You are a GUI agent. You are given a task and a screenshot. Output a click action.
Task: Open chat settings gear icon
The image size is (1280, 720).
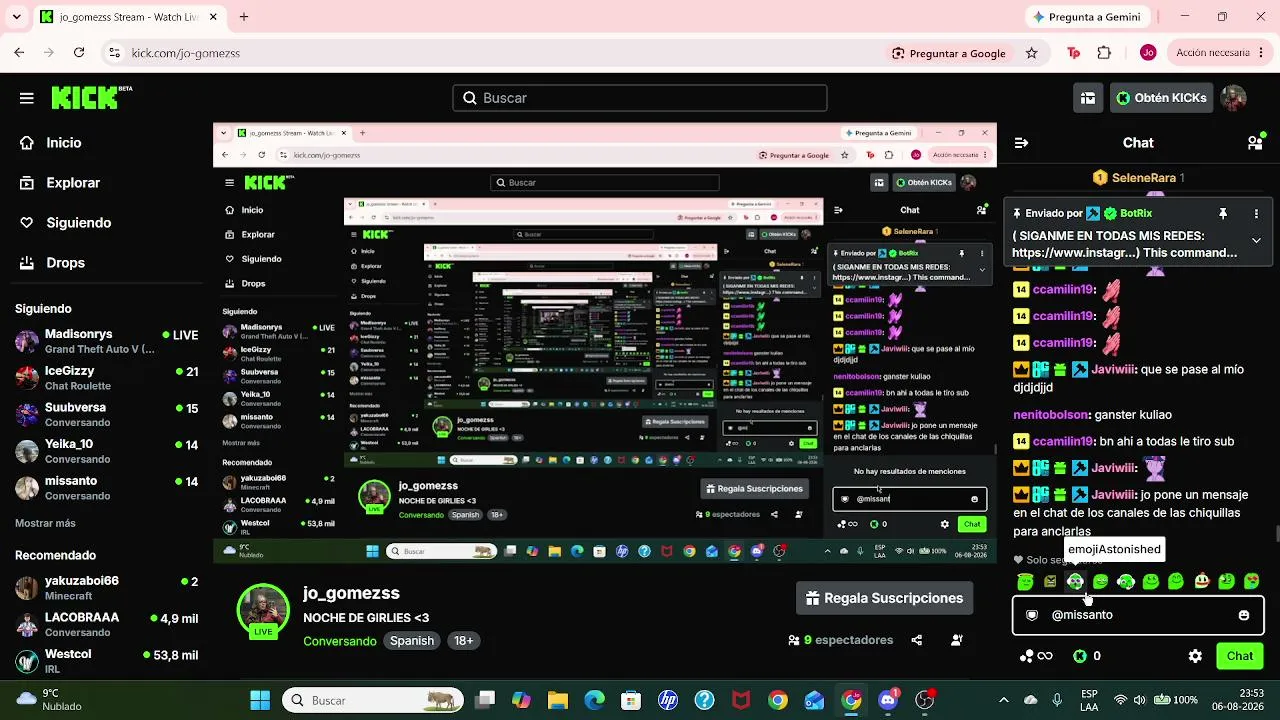(1195, 656)
